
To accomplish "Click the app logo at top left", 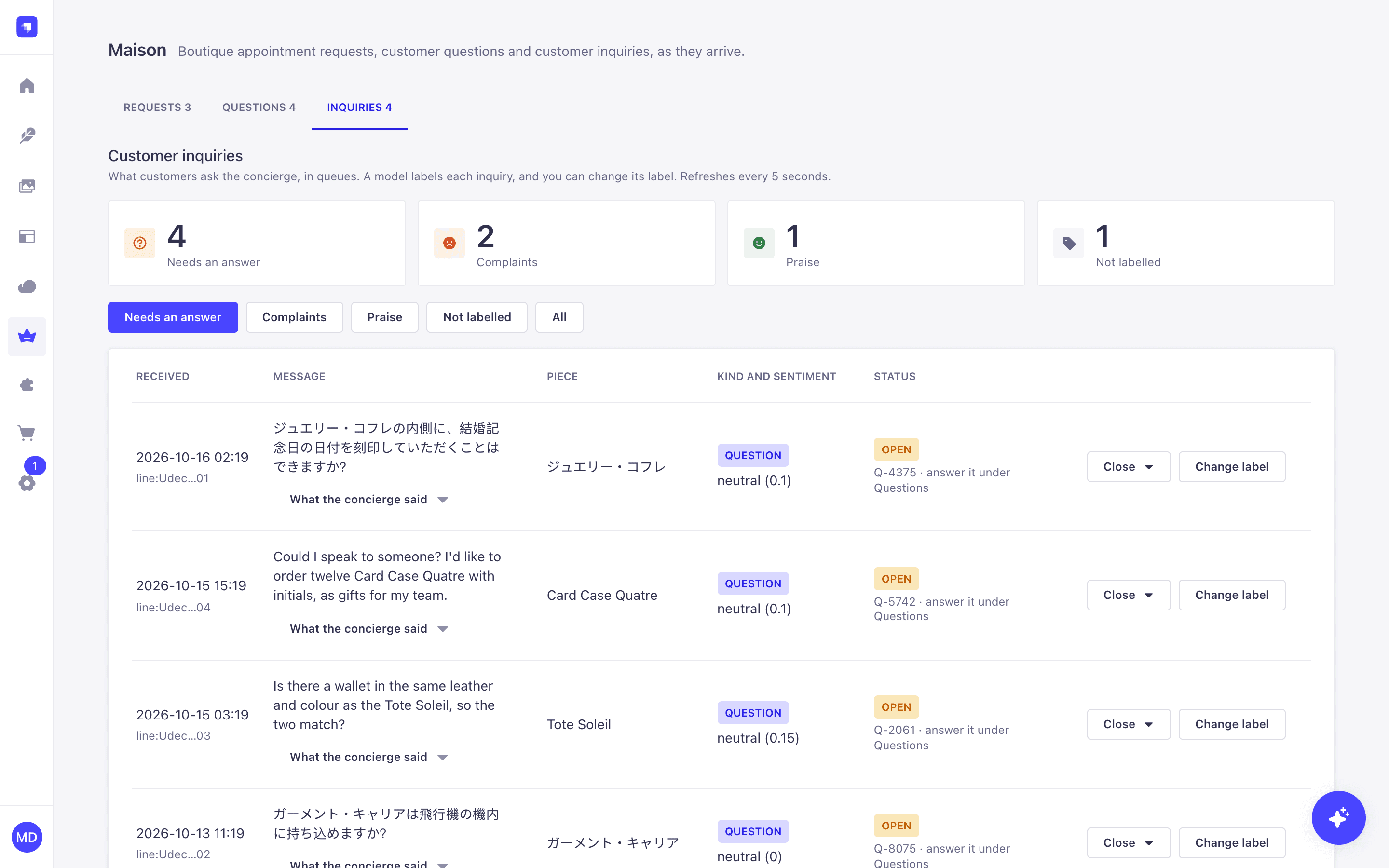I will [x=27, y=27].
